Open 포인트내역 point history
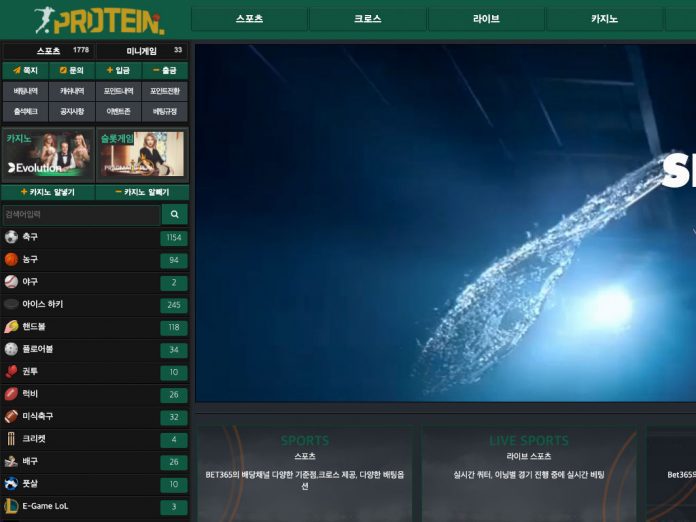The height and width of the screenshot is (522, 696). coord(119,91)
